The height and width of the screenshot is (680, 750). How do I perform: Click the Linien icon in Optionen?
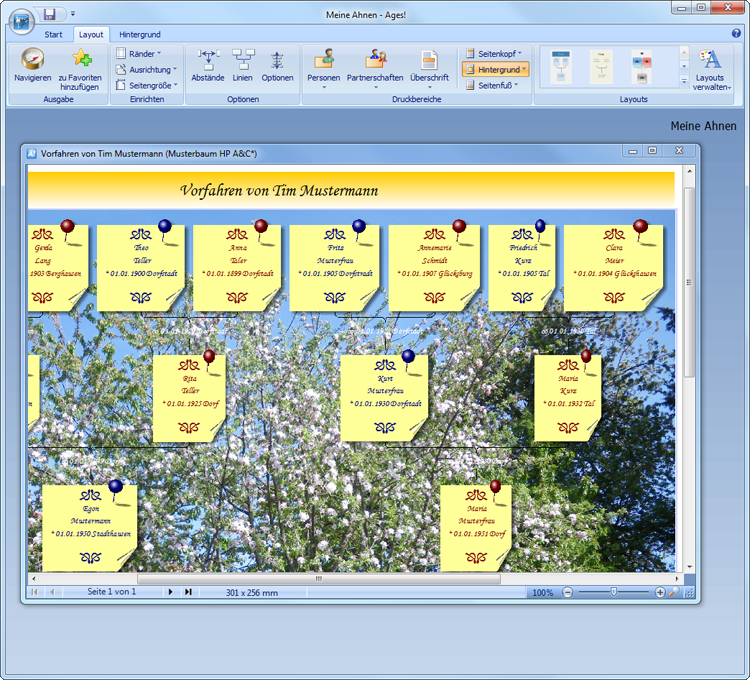[x=243, y=60]
